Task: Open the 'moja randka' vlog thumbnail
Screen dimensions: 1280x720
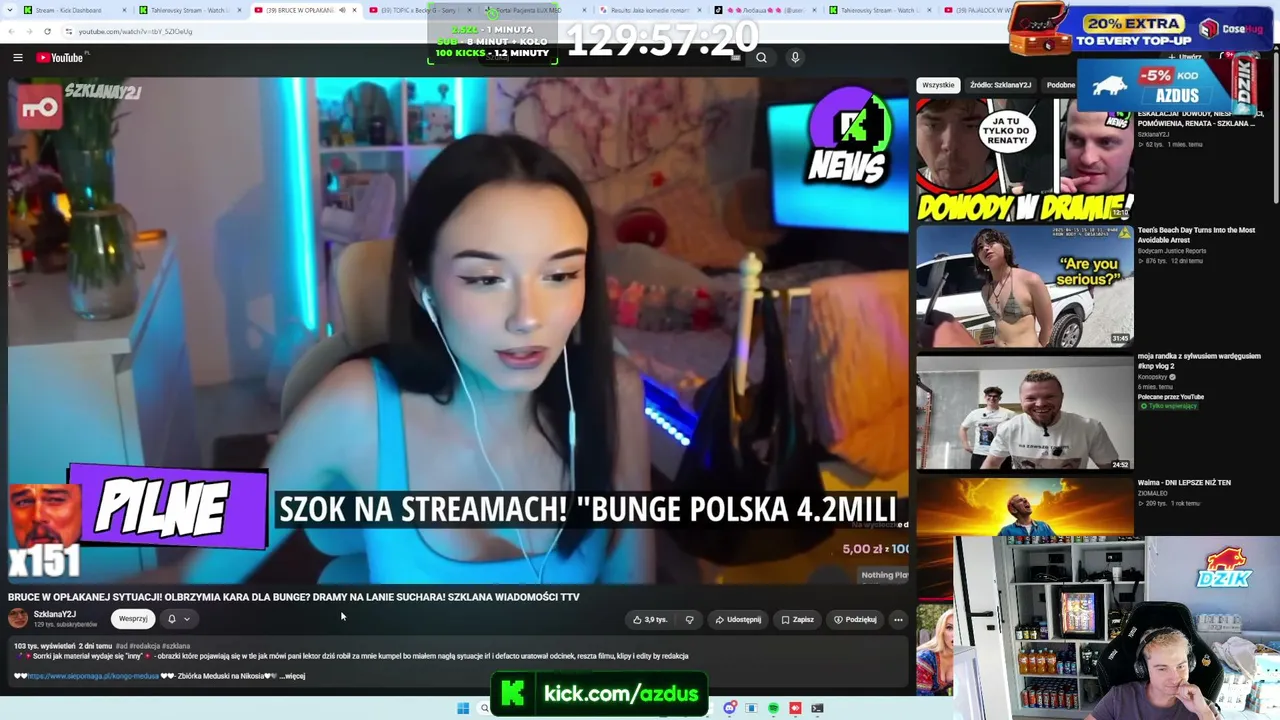Action: click(1025, 412)
